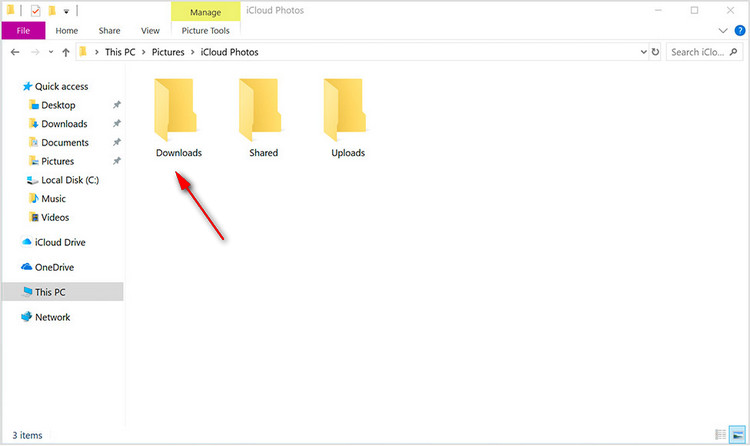Viewport: 750px width, 446px height.
Task: Click the Back navigation arrow
Action: (x=15, y=52)
